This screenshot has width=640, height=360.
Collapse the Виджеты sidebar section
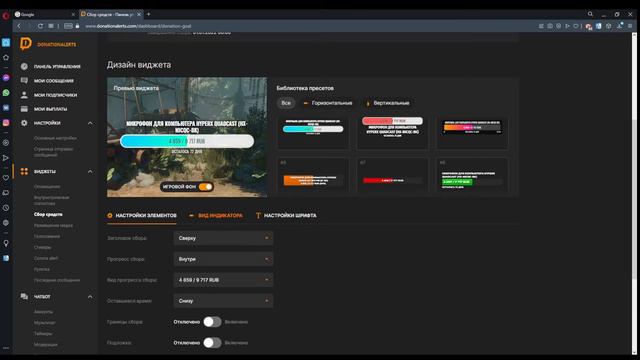[x=90, y=171]
